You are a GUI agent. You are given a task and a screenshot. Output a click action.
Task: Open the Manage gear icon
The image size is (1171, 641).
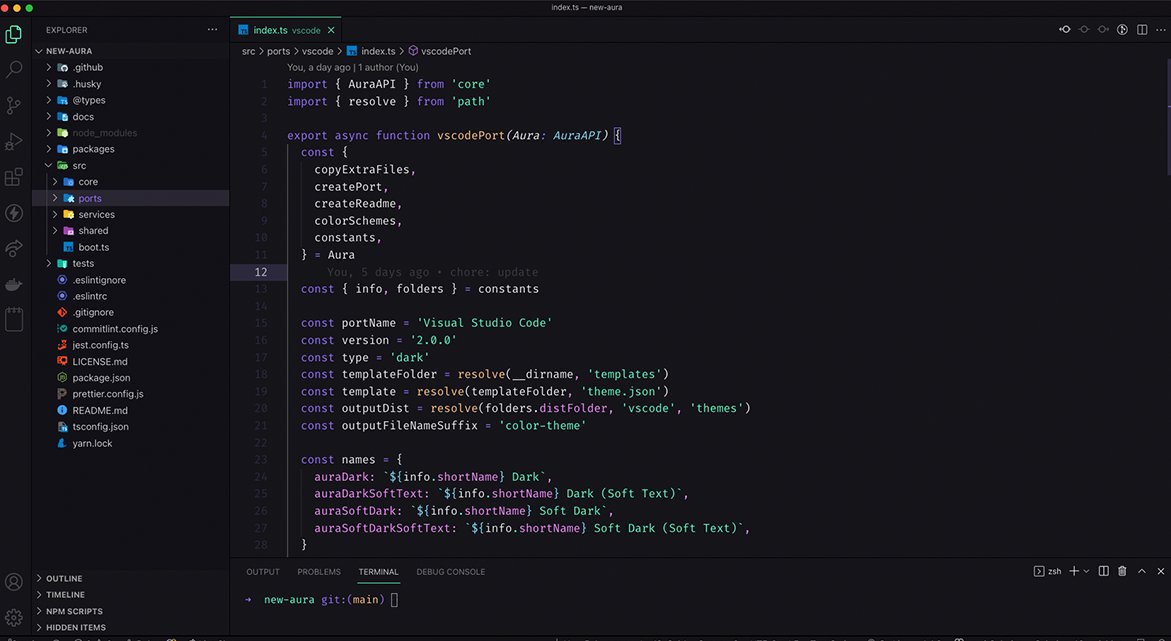click(13, 618)
